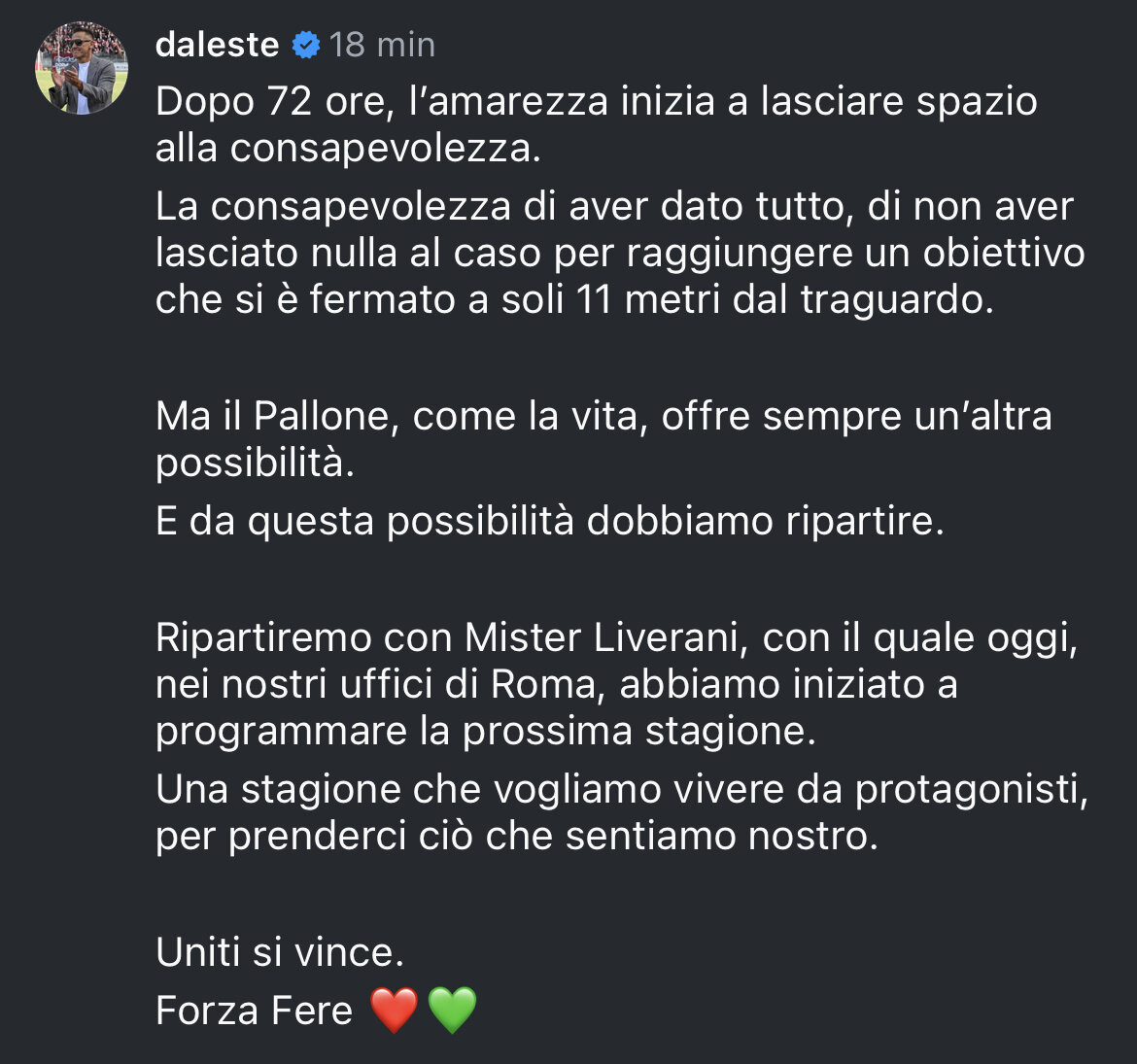Click line beginning La consapevolezza di aver

click(x=614, y=207)
